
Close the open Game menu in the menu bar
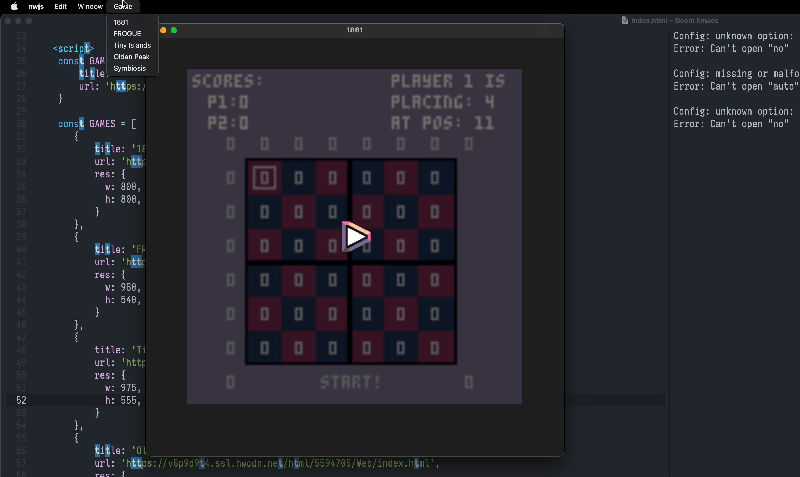coord(123,7)
